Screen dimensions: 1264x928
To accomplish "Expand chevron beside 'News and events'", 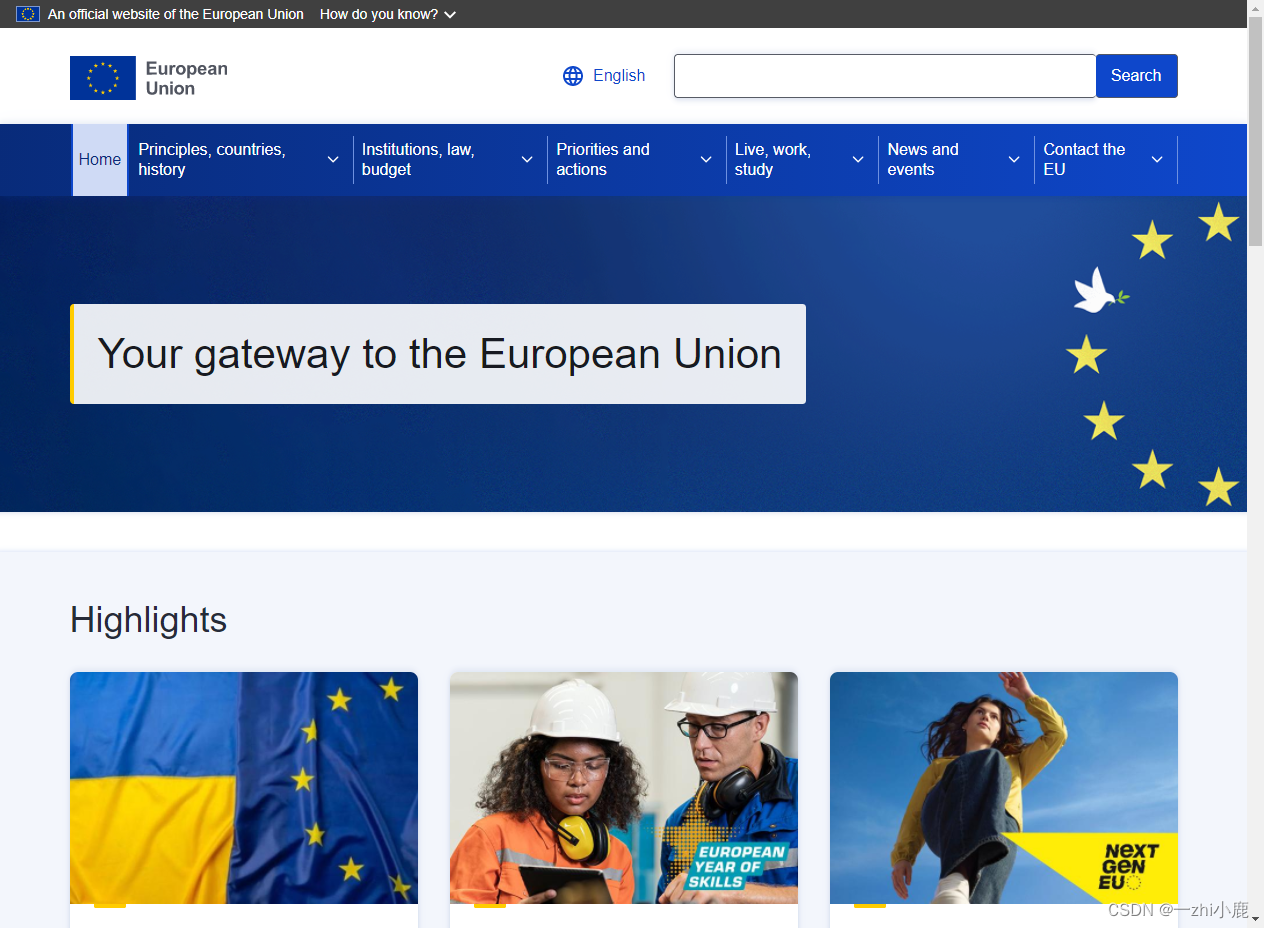I will pos(1014,160).
